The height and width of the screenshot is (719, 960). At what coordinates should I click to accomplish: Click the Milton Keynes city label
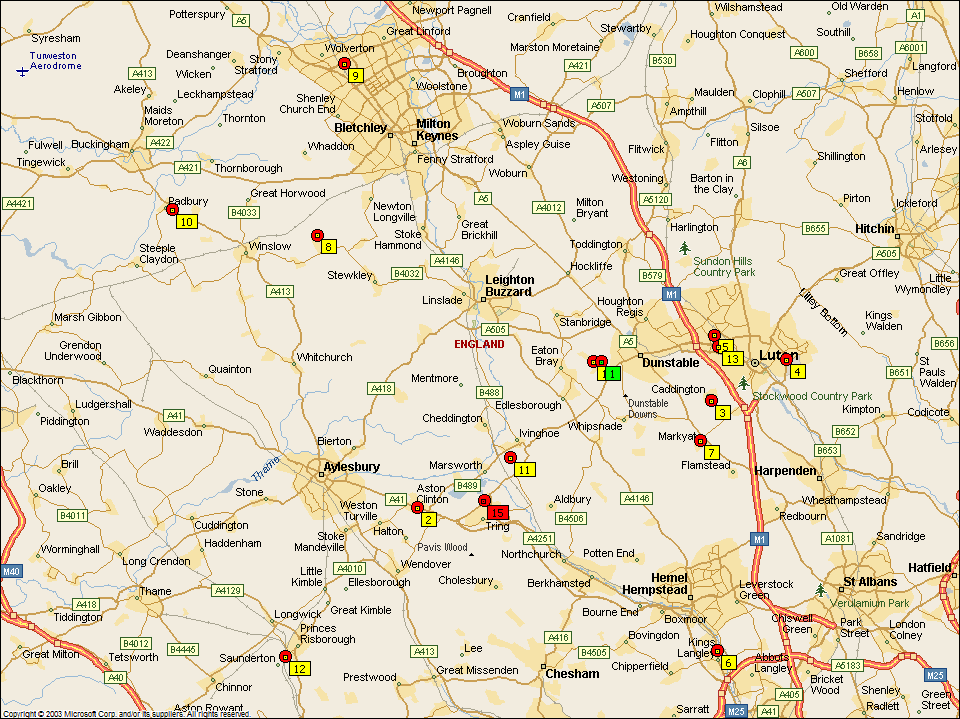pos(436,129)
